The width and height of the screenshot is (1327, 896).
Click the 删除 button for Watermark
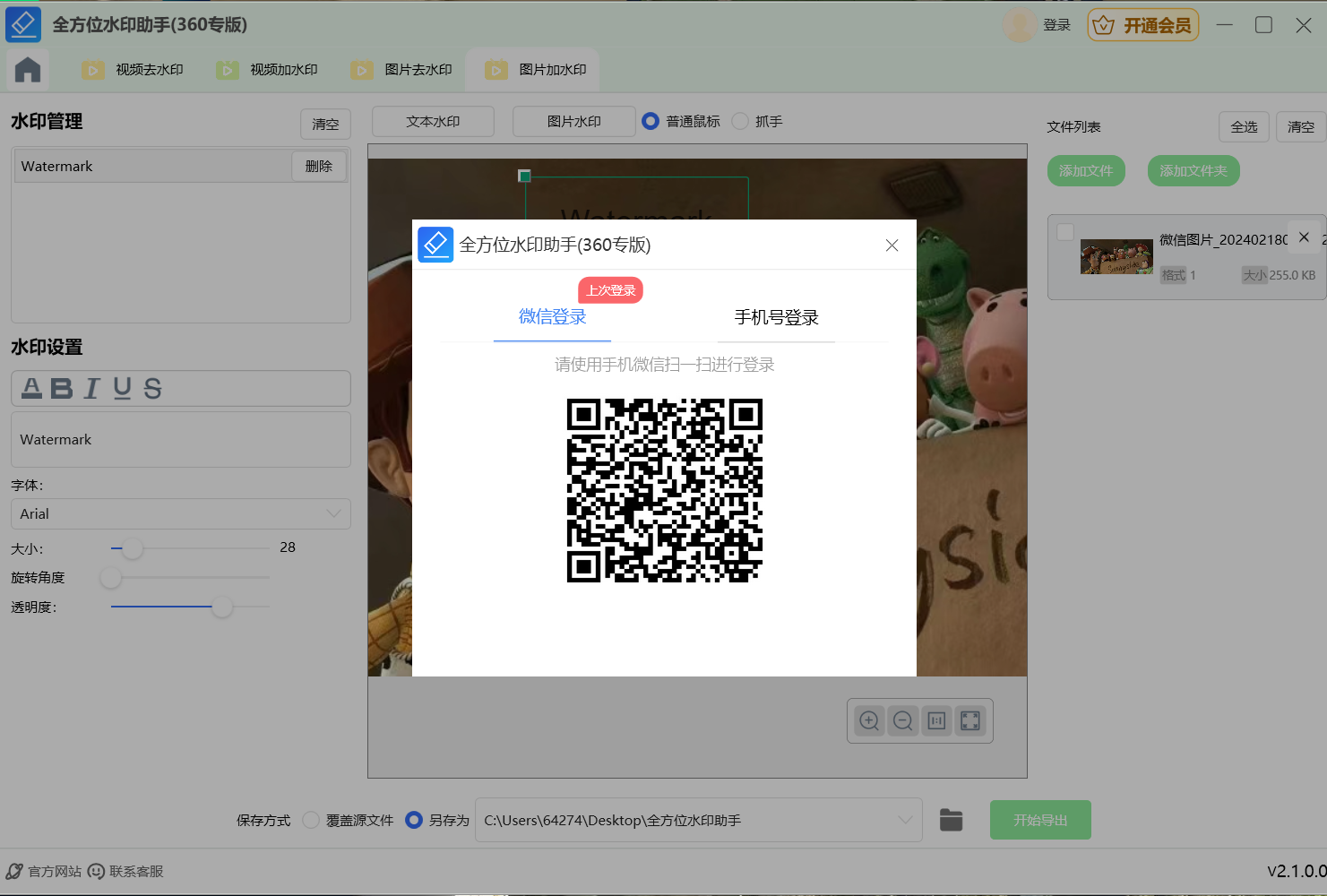319,166
